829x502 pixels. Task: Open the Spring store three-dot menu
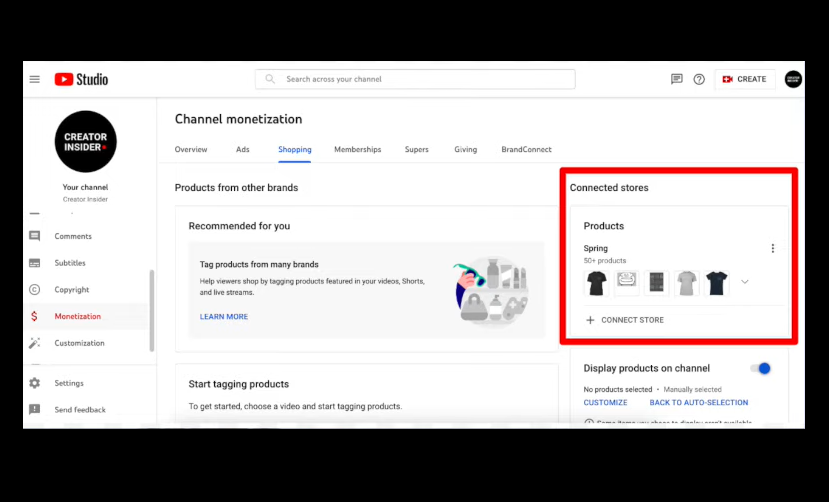point(772,248)
